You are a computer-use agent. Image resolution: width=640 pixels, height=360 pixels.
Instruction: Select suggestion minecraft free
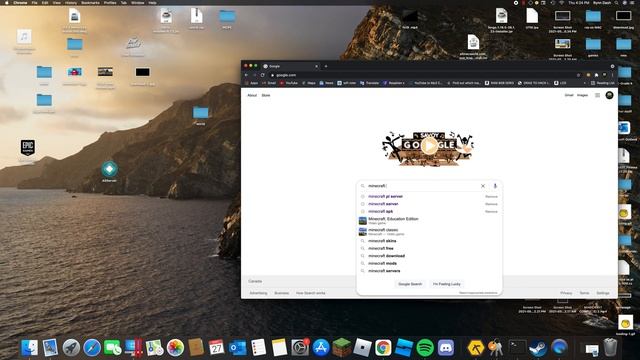tap(381, 248)
